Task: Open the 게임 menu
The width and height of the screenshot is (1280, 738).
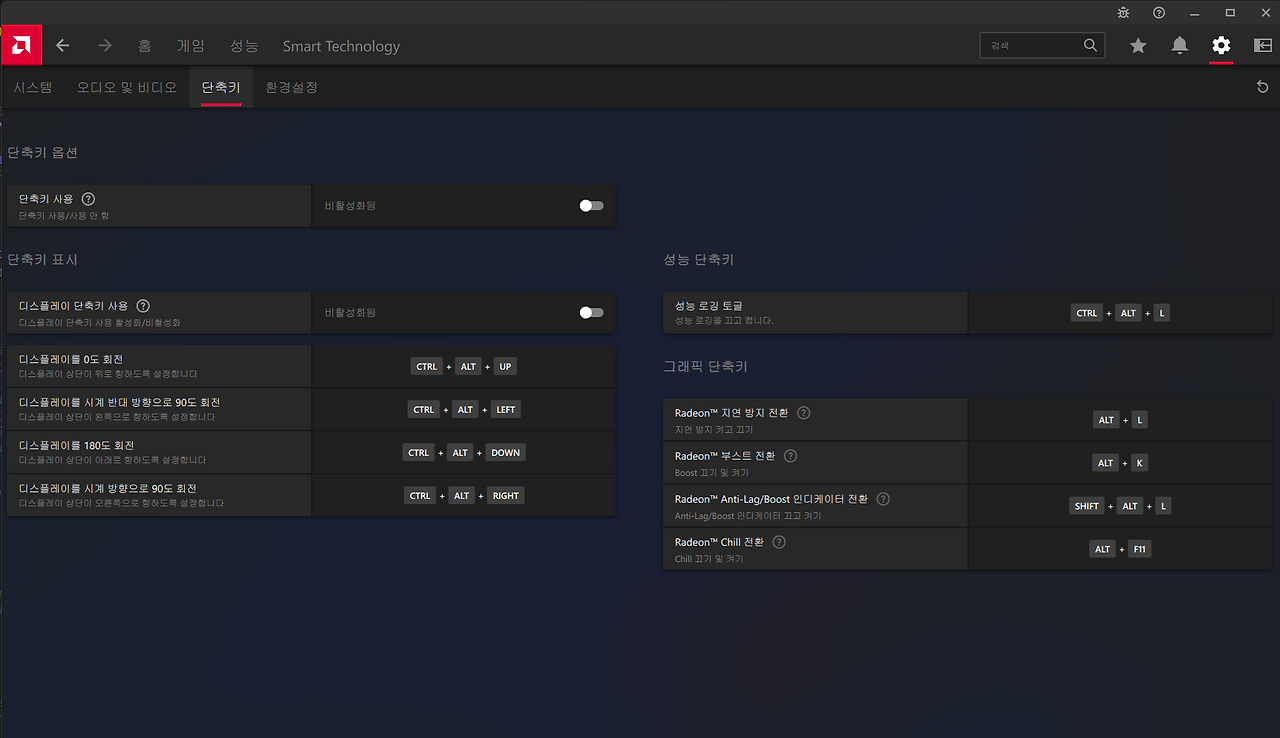Action: 190,46
